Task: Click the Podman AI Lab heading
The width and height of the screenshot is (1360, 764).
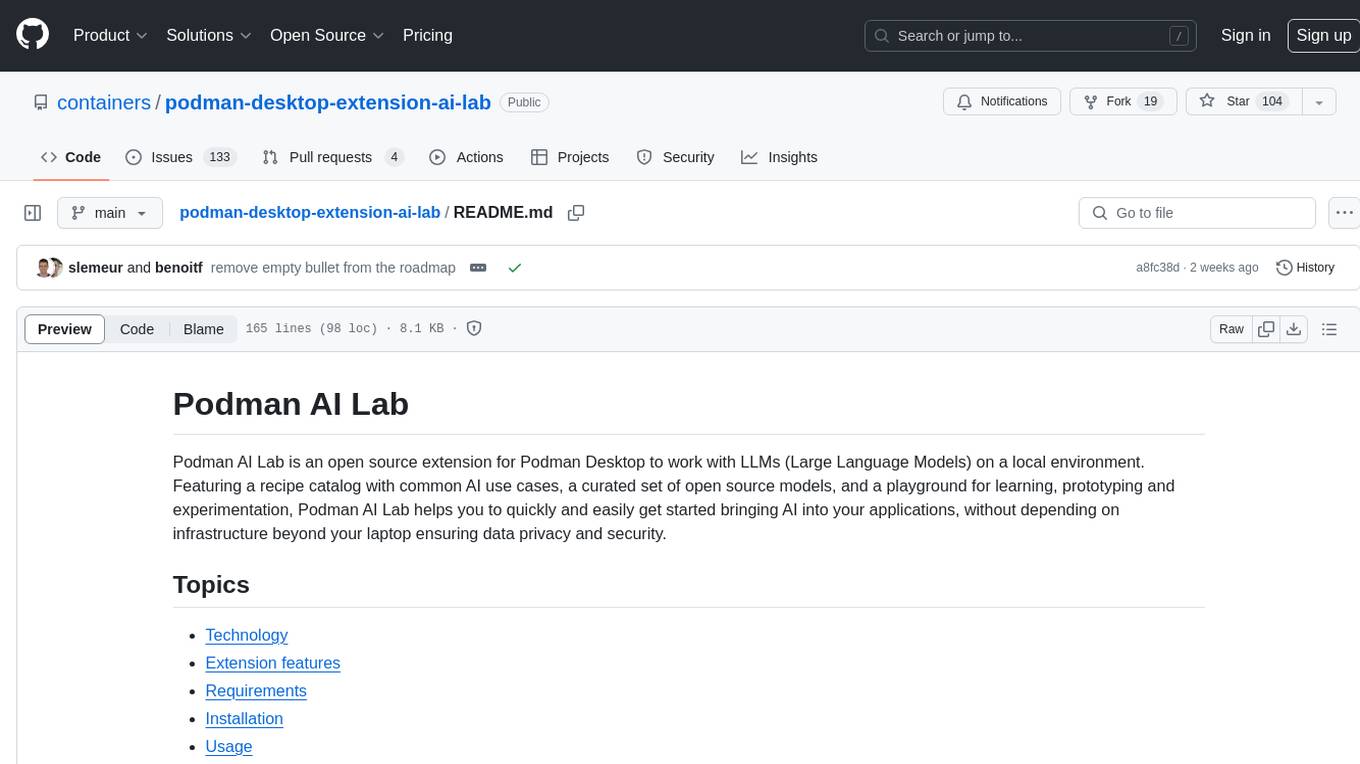Action: (291, 403)
